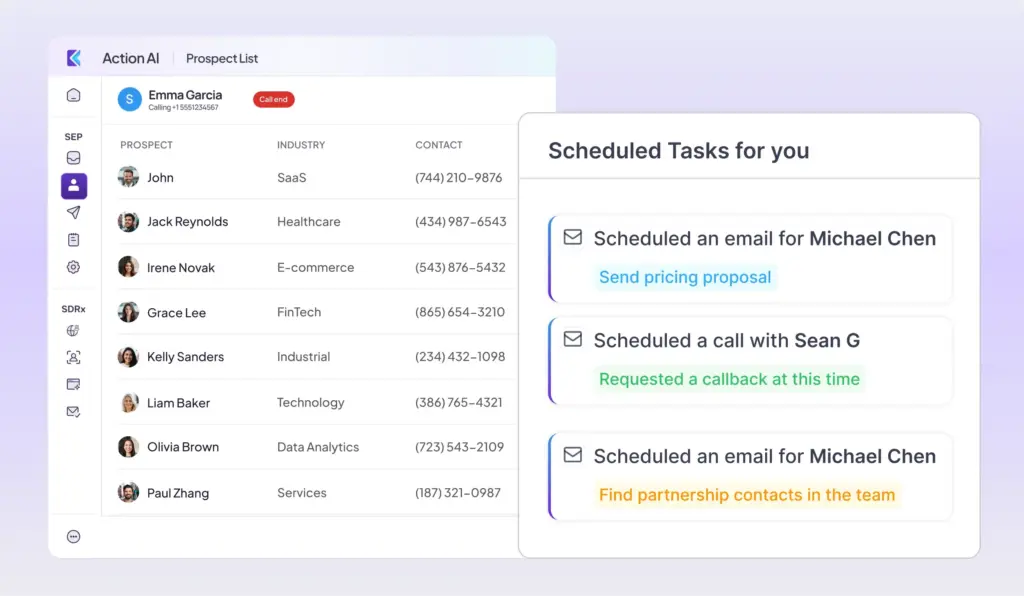Open the paper plane send icon
This screenshot has height=596, width=1024.
point(73,213)
